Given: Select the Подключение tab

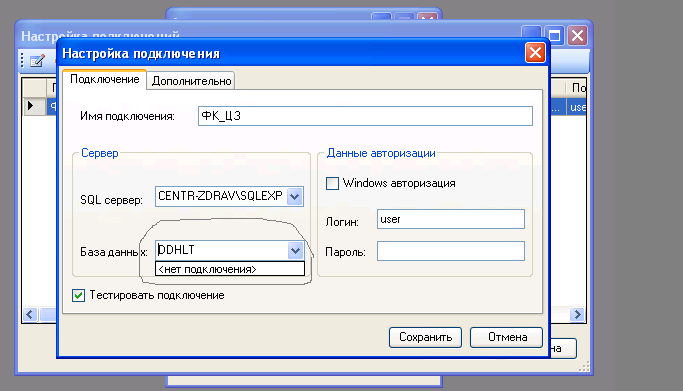Looking at the screenshot, I should [x=105, y=79].
